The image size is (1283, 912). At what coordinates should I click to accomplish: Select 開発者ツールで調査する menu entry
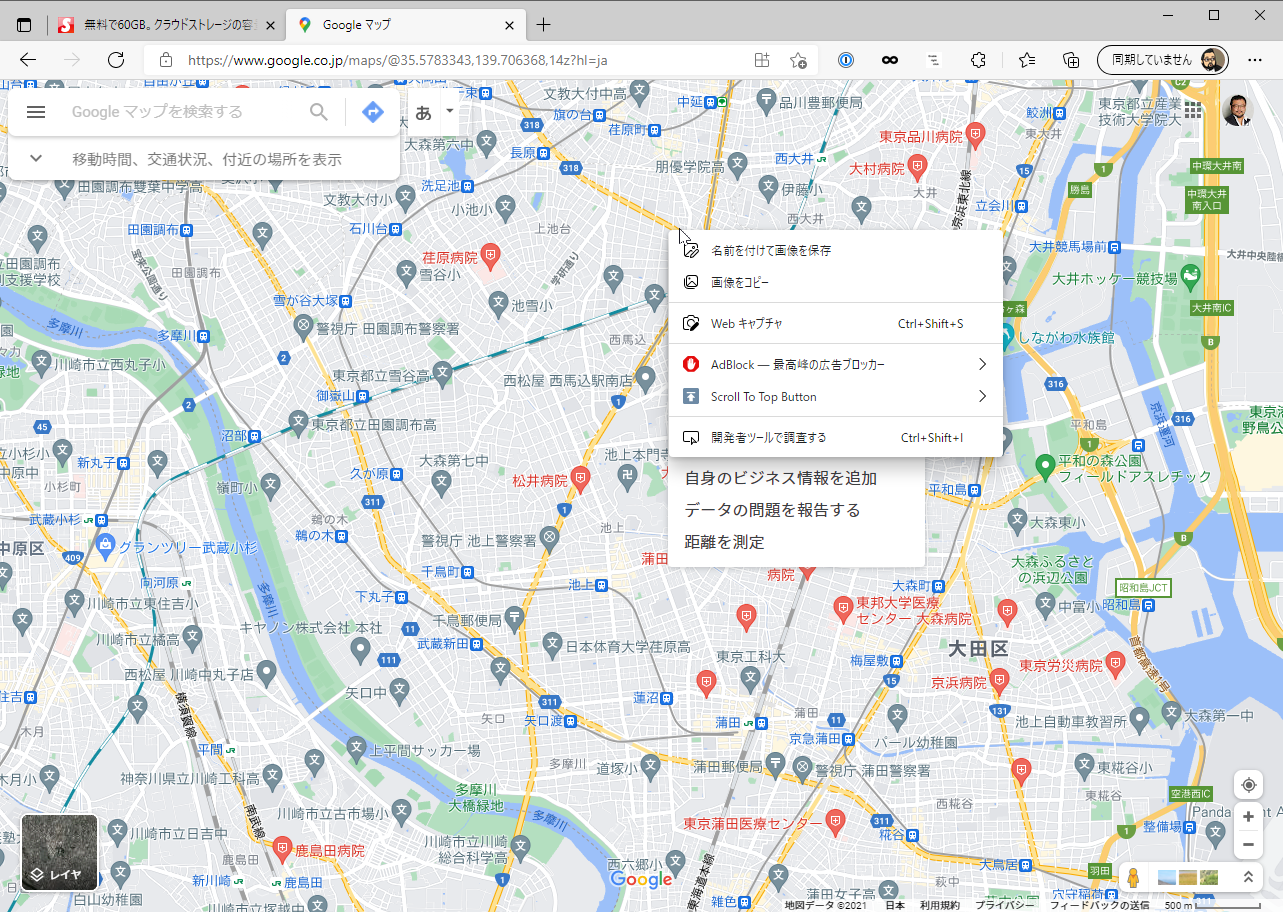(x=835, y=437)
